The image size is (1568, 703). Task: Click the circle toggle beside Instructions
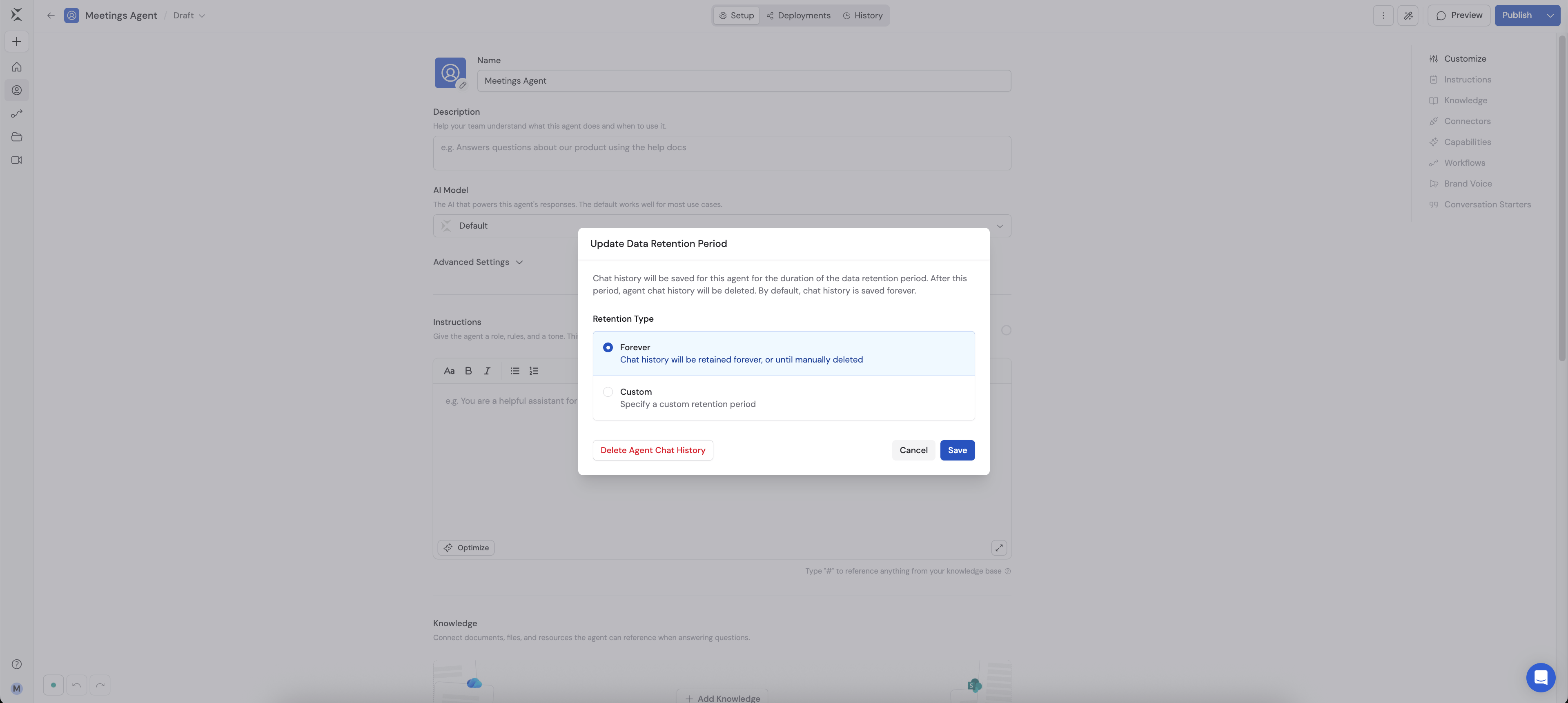point(1006,330)
